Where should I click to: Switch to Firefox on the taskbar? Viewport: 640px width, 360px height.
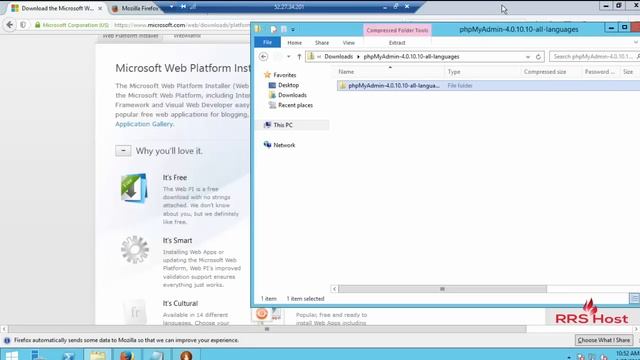[x=127, y=355]
